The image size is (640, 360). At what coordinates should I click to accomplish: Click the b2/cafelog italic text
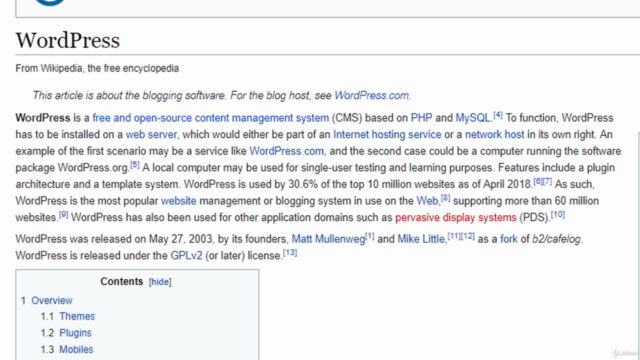point(556,239)
